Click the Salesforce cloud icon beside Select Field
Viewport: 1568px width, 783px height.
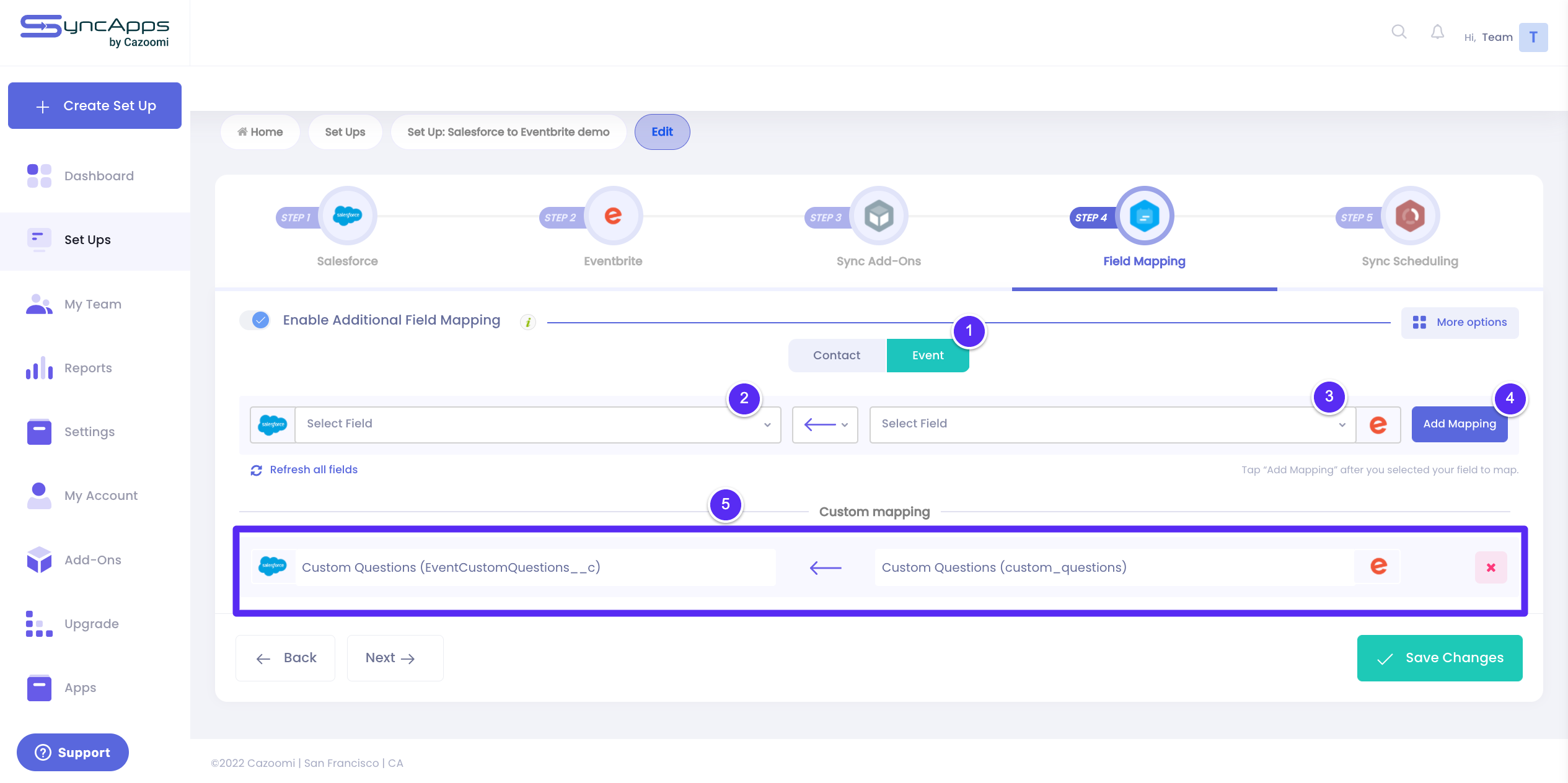(273, 424)
